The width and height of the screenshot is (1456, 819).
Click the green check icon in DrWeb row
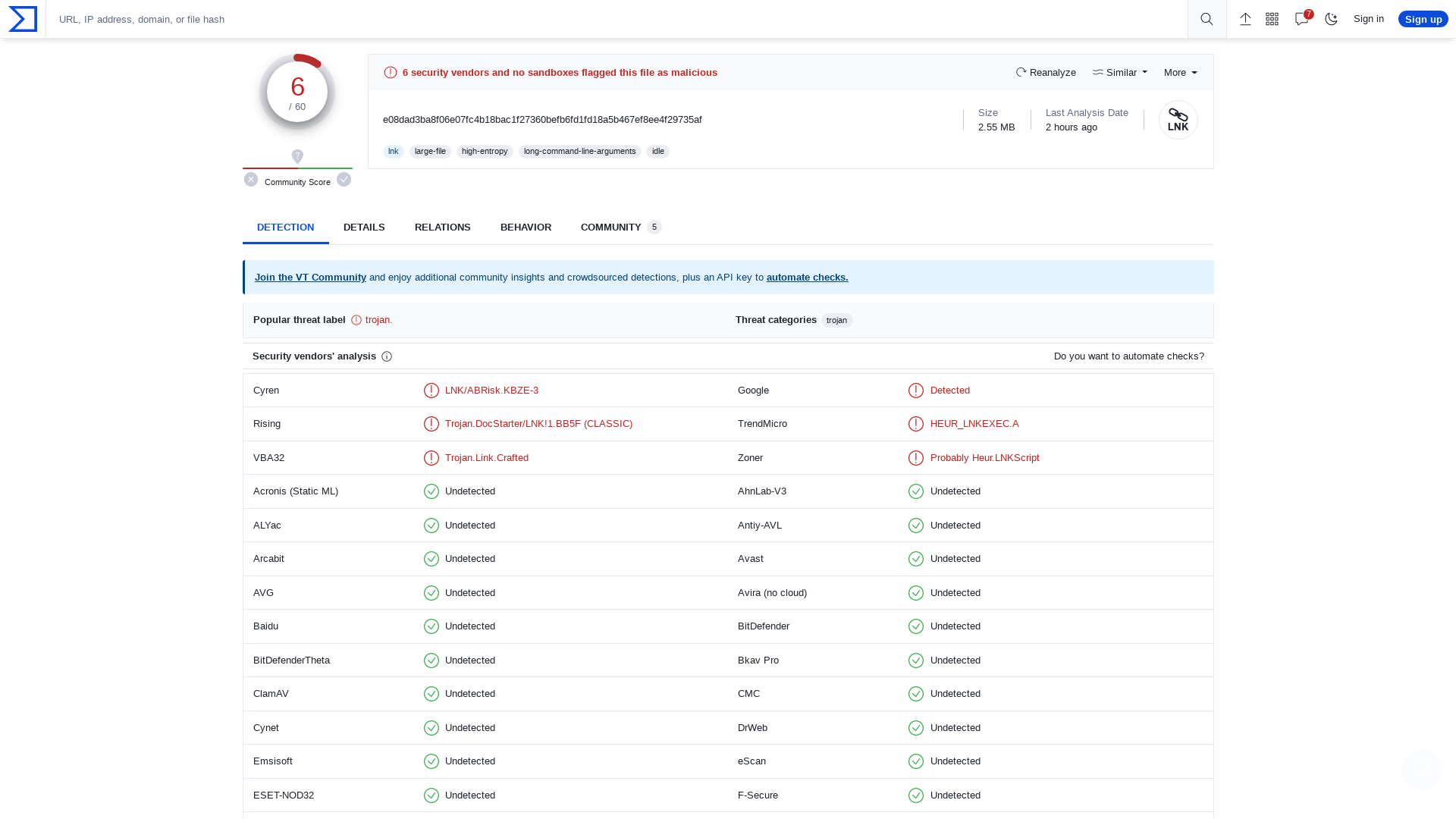[x=916, y=728]
